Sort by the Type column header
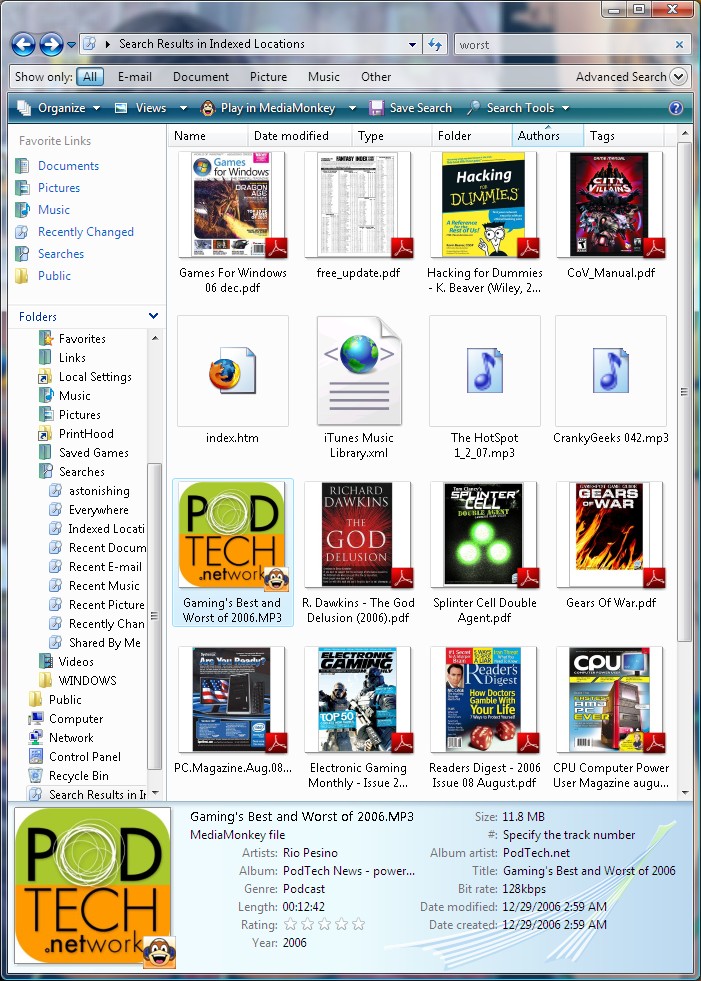701x981 pixels. tap(392, 136)
